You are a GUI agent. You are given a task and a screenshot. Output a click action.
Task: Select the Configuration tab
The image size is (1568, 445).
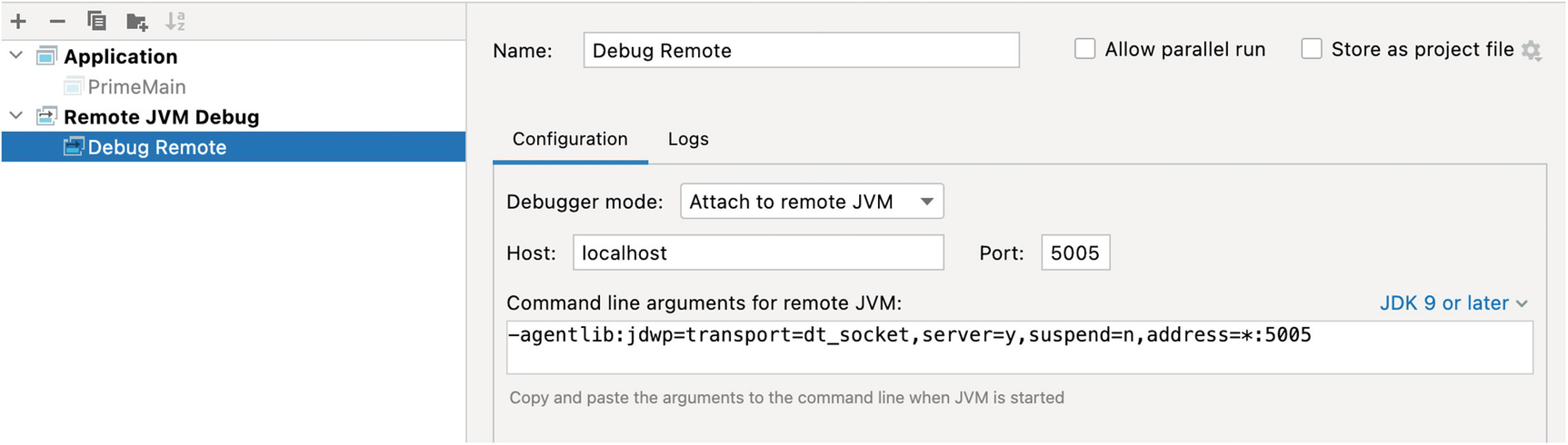coord(570,139)
